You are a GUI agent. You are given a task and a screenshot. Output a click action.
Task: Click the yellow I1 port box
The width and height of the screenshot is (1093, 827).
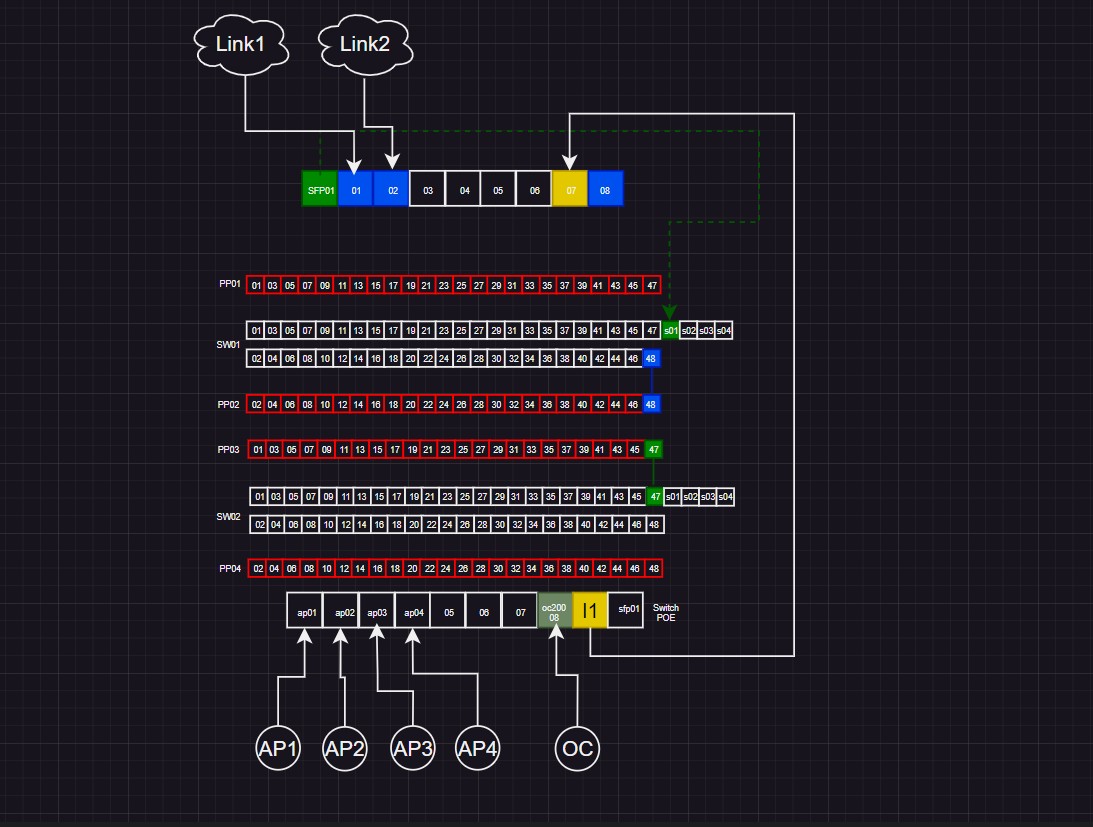pos(590,611)
